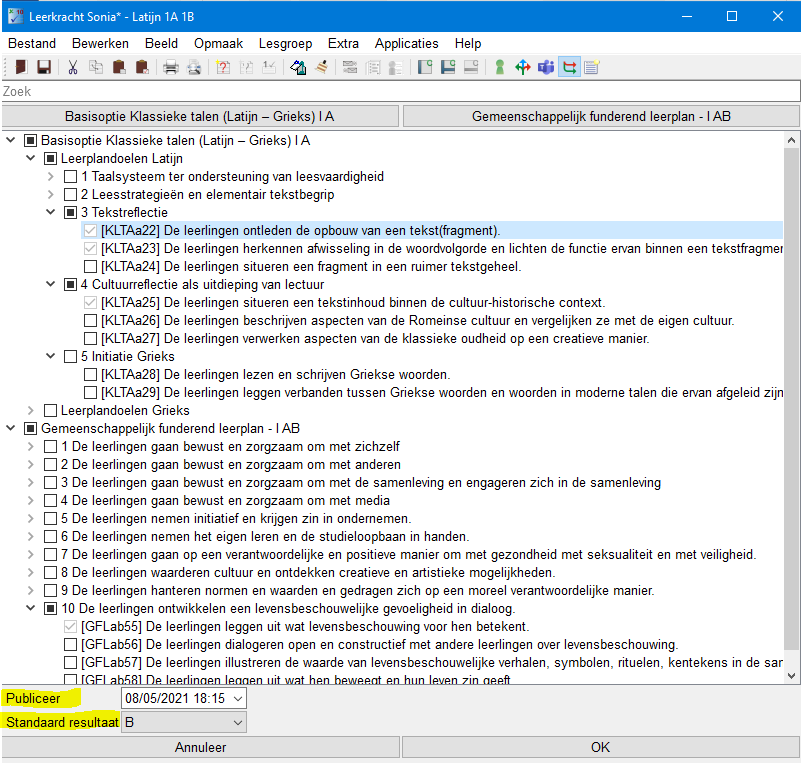Open the Help menu
Image resolution: width=801 pixels, height=763 pixels.
pos(468,44)
